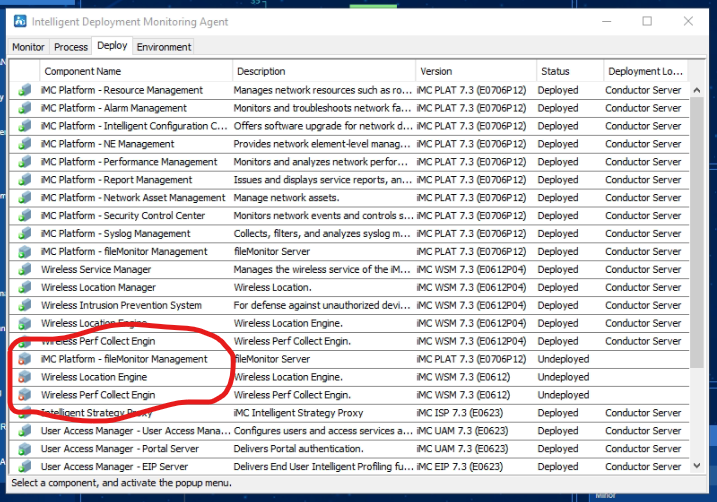Click 'Wireless Location.' description text
Image resolution: width=717 pixels, height=502 pixels.
tap(273, 287)
